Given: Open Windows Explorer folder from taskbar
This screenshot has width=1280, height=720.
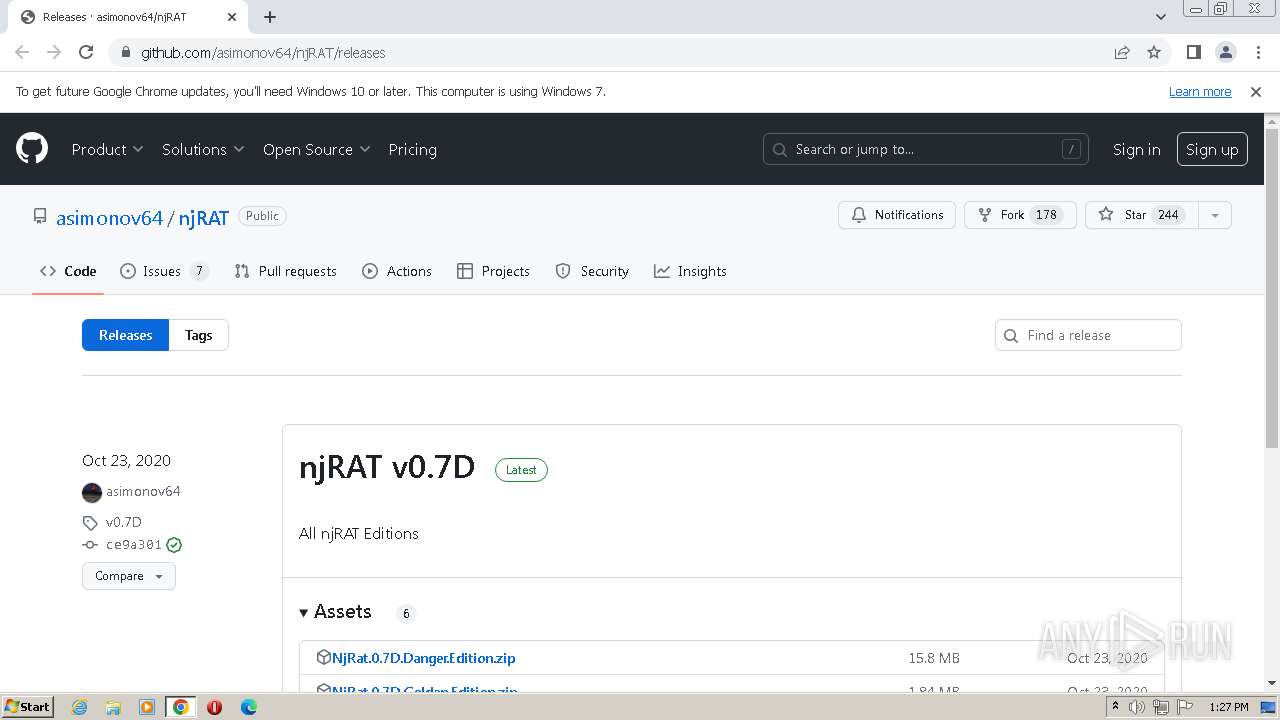Looking at the screenshot, I should (x=113, y=707).
